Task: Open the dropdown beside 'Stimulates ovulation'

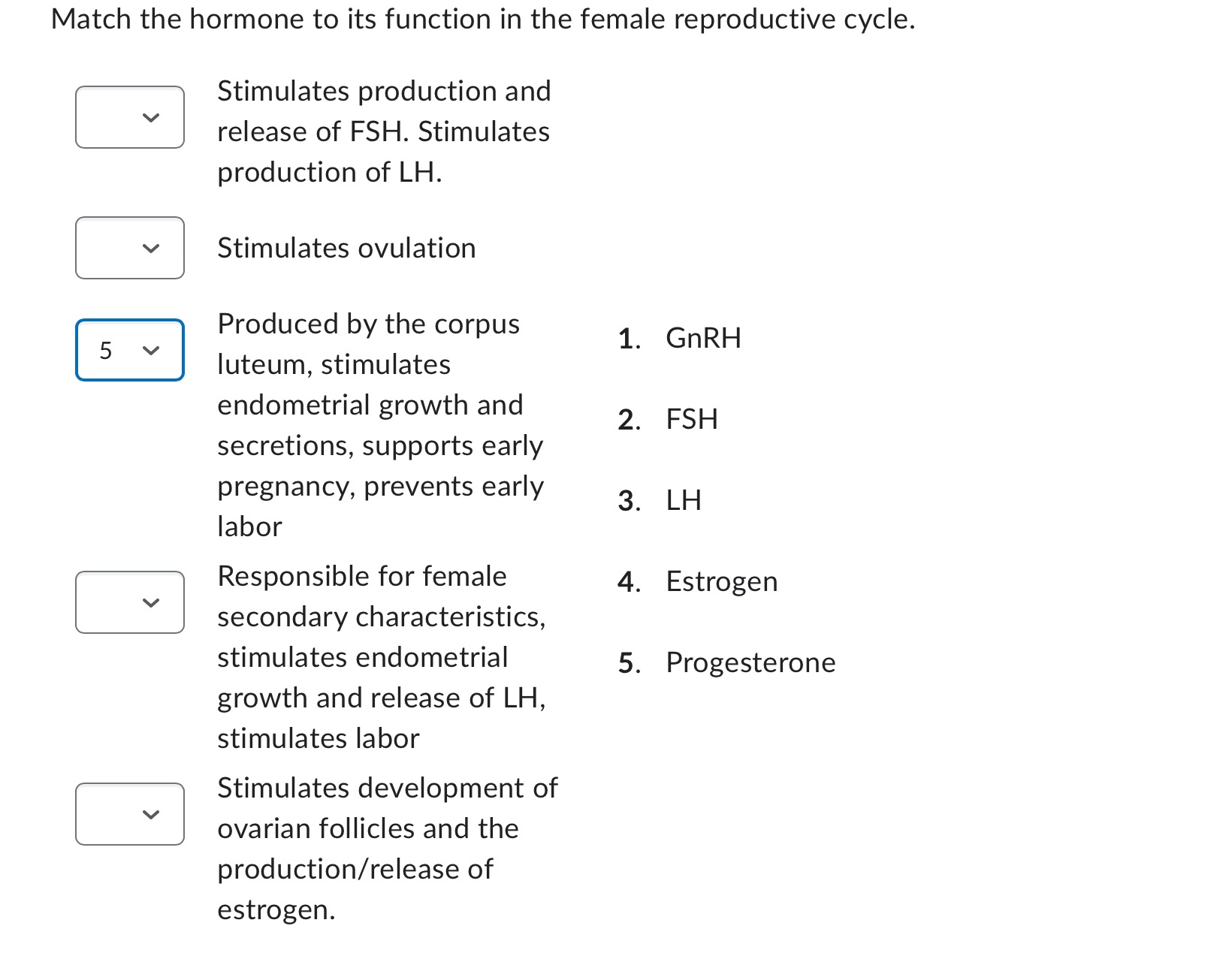Action: point(129,248)
